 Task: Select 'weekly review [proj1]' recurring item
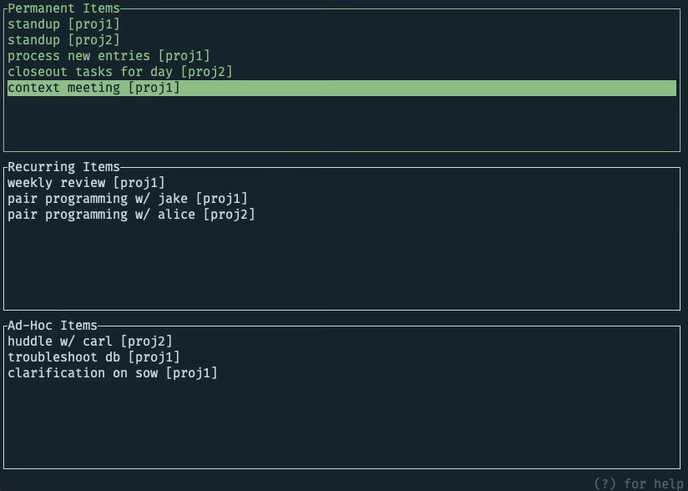point(86,182)
